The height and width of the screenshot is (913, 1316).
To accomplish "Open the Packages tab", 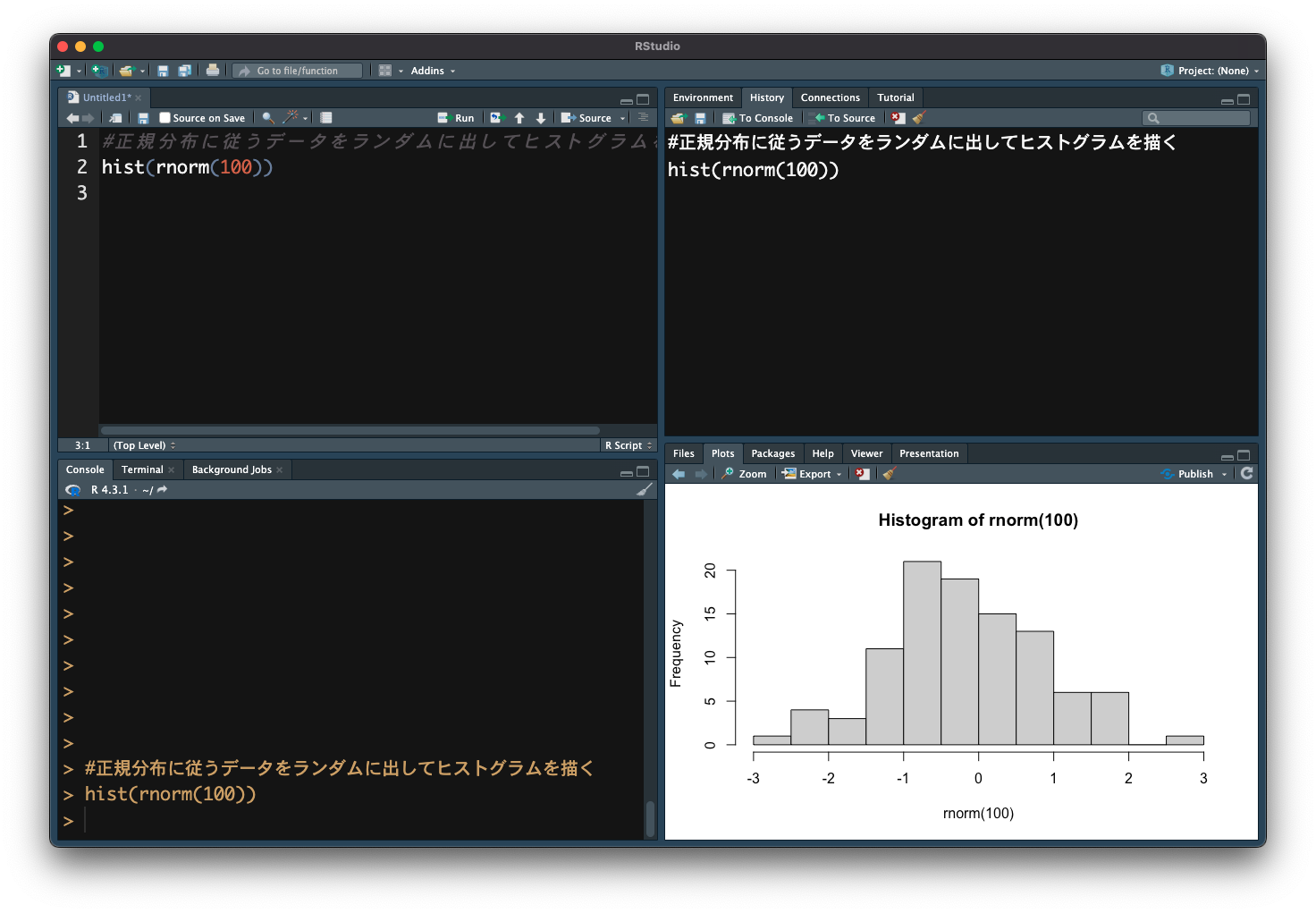I will [x=772, y=453].
